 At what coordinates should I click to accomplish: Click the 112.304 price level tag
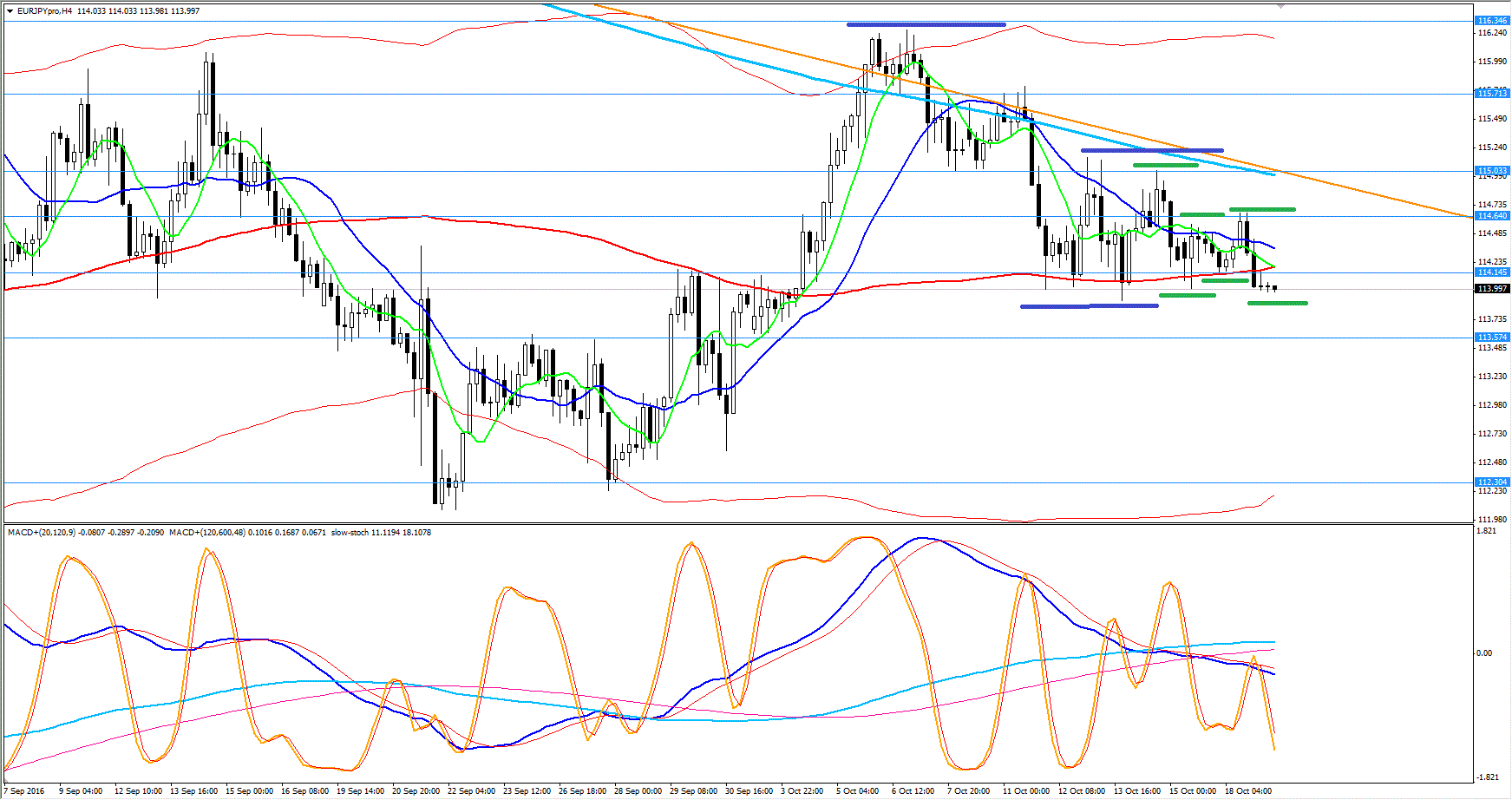tap(1492, 482)
